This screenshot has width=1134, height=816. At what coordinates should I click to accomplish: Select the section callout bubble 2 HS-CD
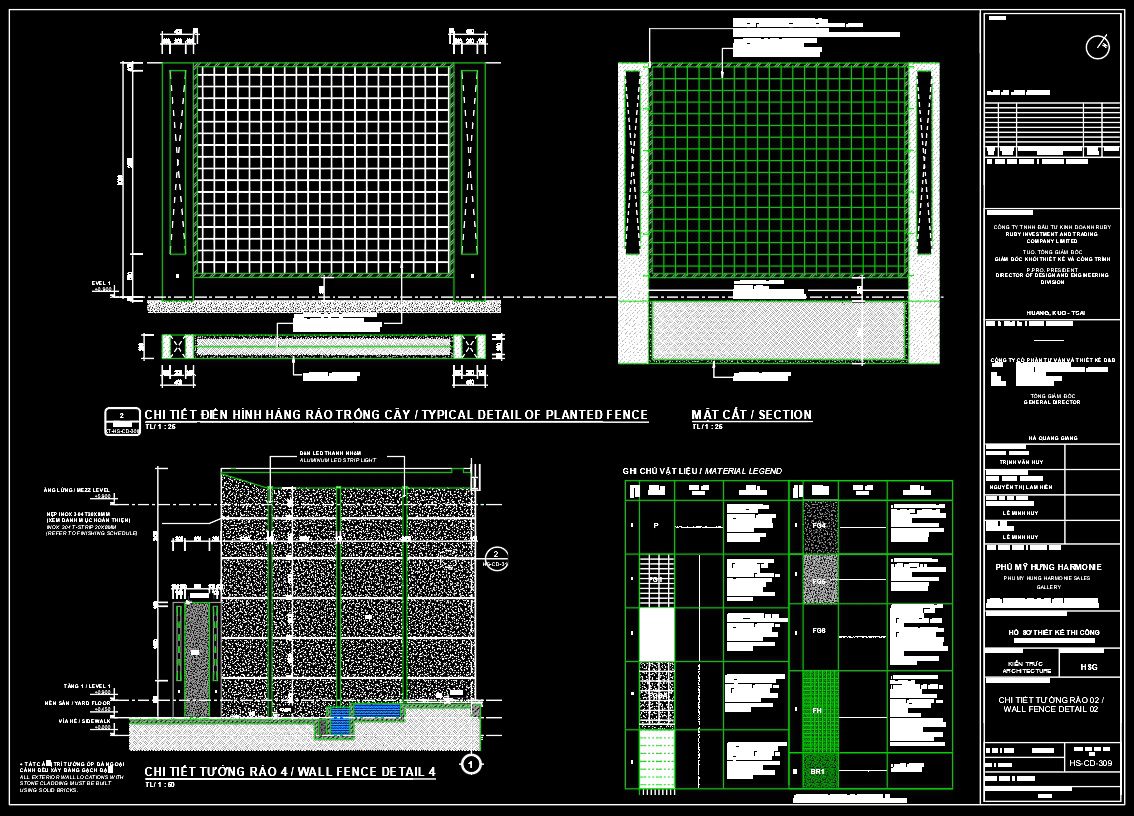494,558
